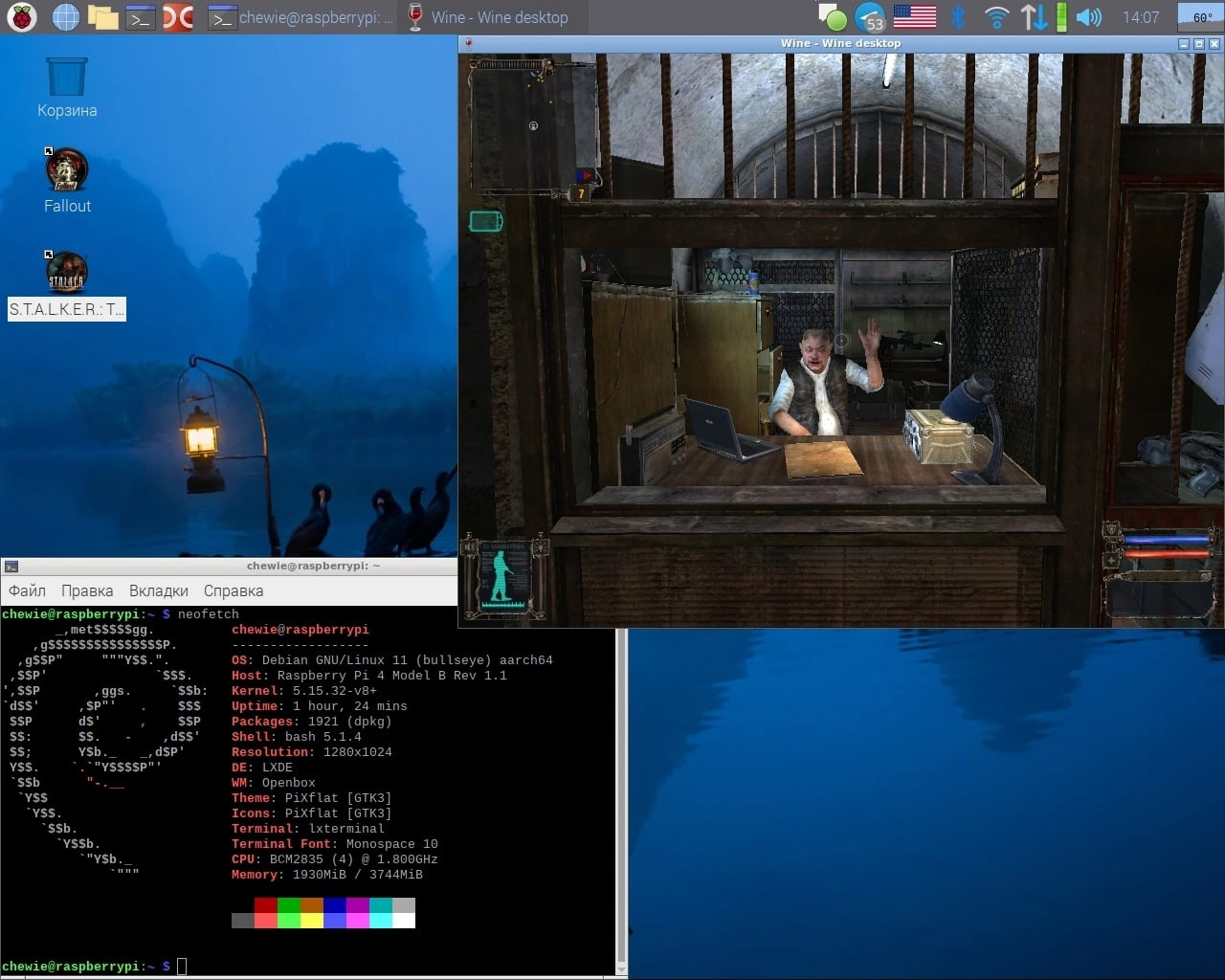Click the "Host: Raspberry Pi 4 Model B" line
The height and width of the screenshot is (980, 1225).
[x=369, y=676]
